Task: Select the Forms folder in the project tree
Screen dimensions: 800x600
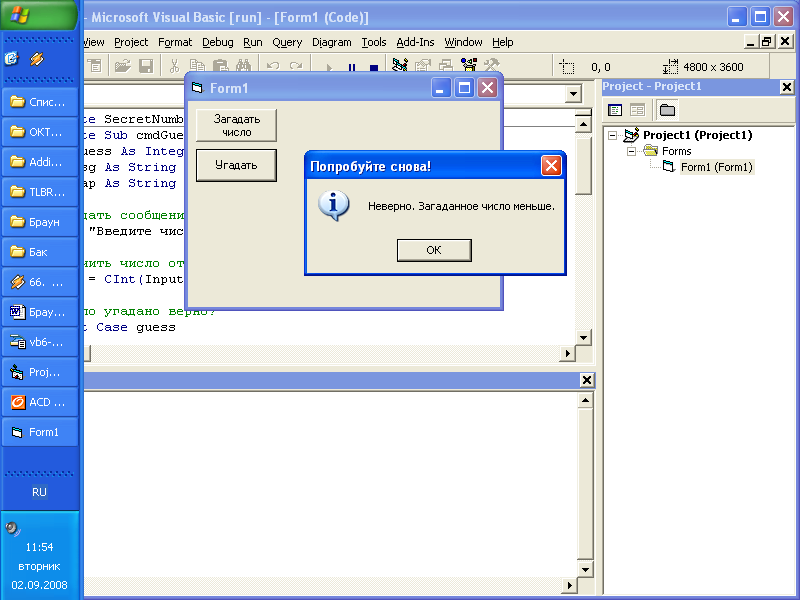Action: pyautogui.click(x=677, y=151)
